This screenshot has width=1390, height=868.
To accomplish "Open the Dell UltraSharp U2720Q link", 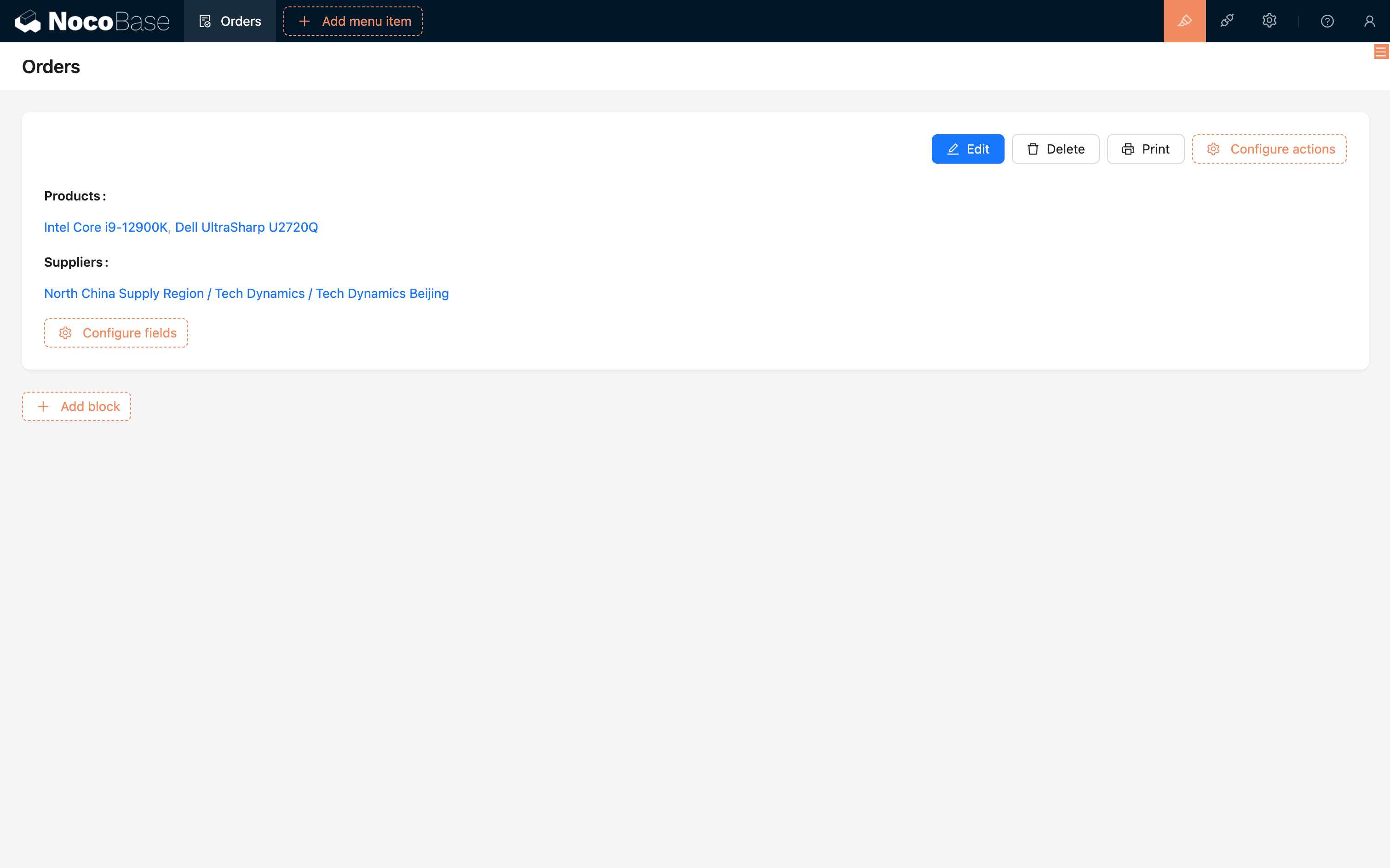I will [247, 227].
